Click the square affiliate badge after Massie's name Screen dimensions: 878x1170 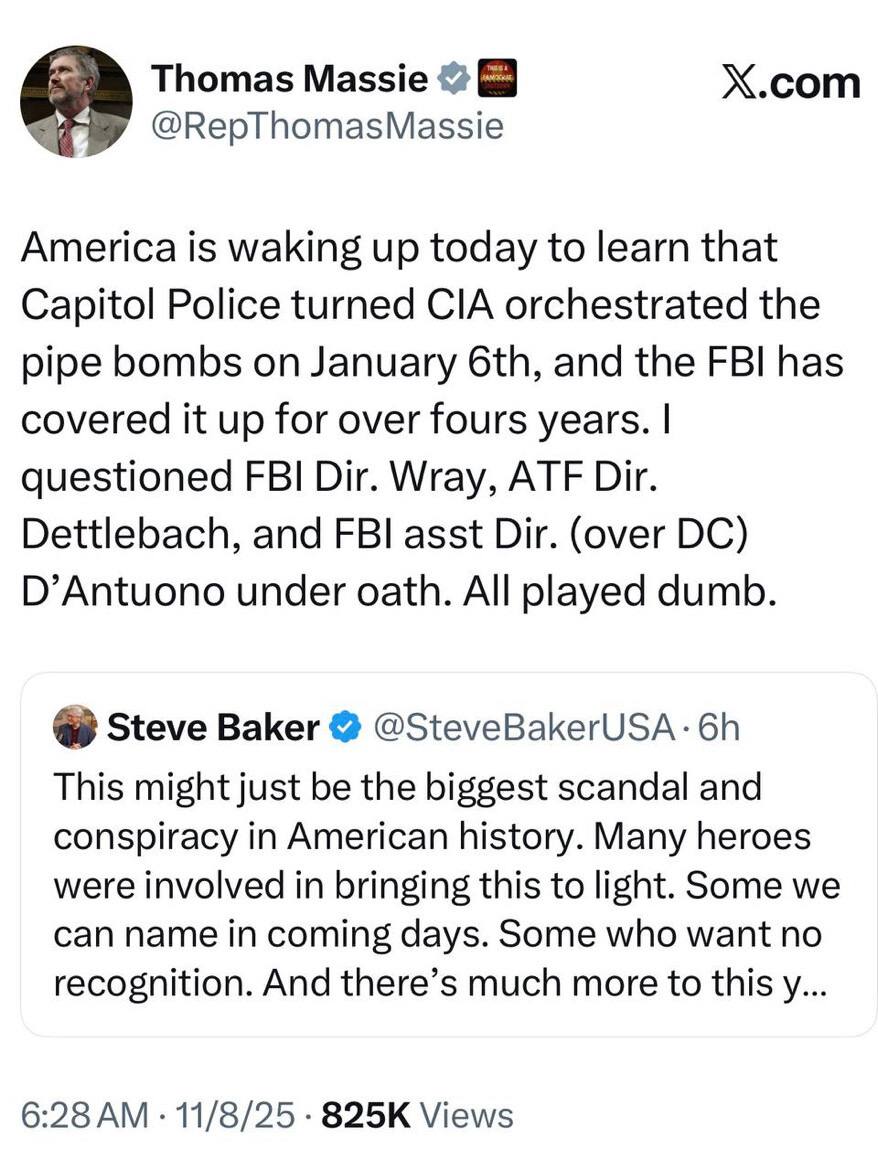pos(498,78)
